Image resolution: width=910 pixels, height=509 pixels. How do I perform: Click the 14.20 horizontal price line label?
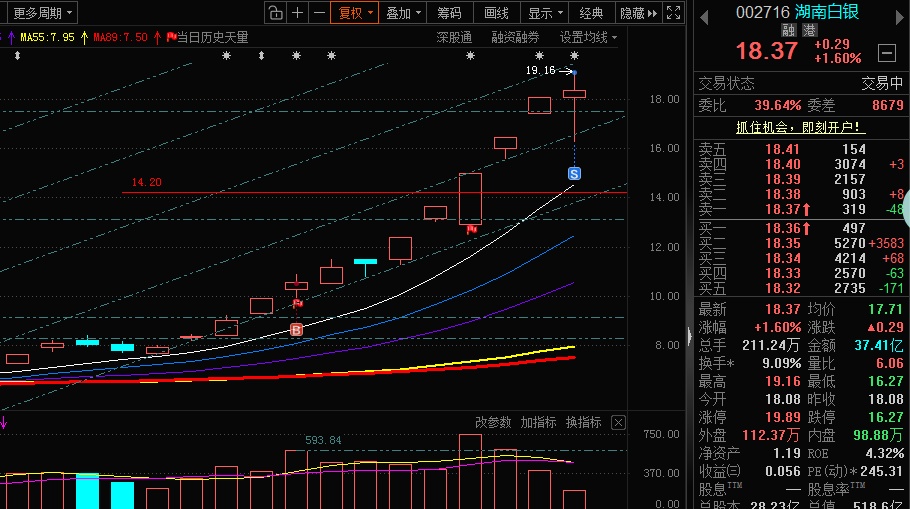coord(146,182)
